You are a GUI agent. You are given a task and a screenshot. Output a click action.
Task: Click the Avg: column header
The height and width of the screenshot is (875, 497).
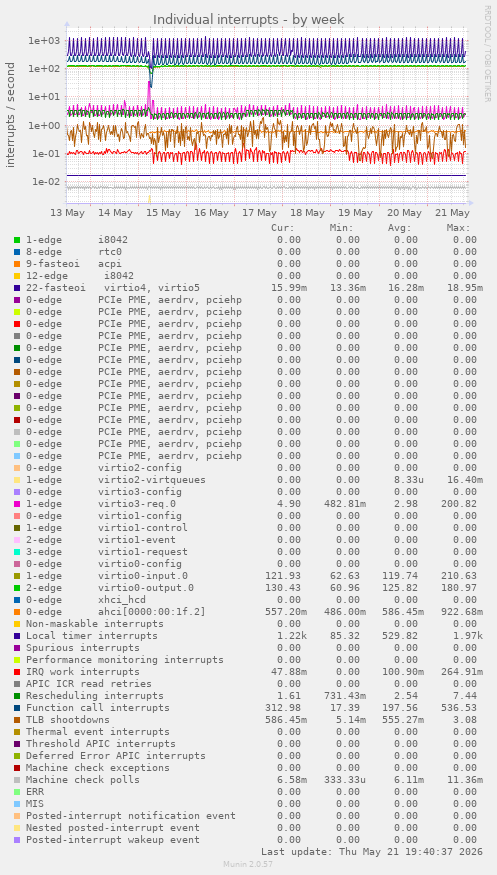pyautogui.click(x=400, y=228)
